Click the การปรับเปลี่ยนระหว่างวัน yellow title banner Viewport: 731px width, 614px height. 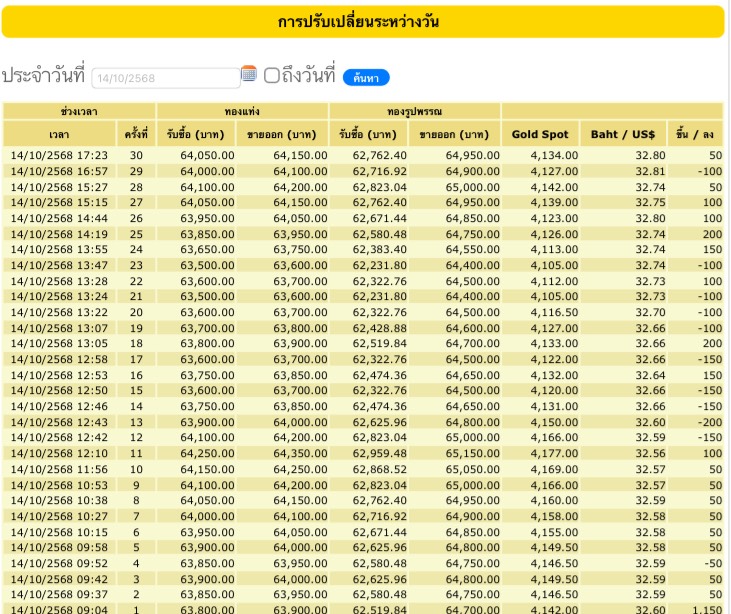click(361, 22)
